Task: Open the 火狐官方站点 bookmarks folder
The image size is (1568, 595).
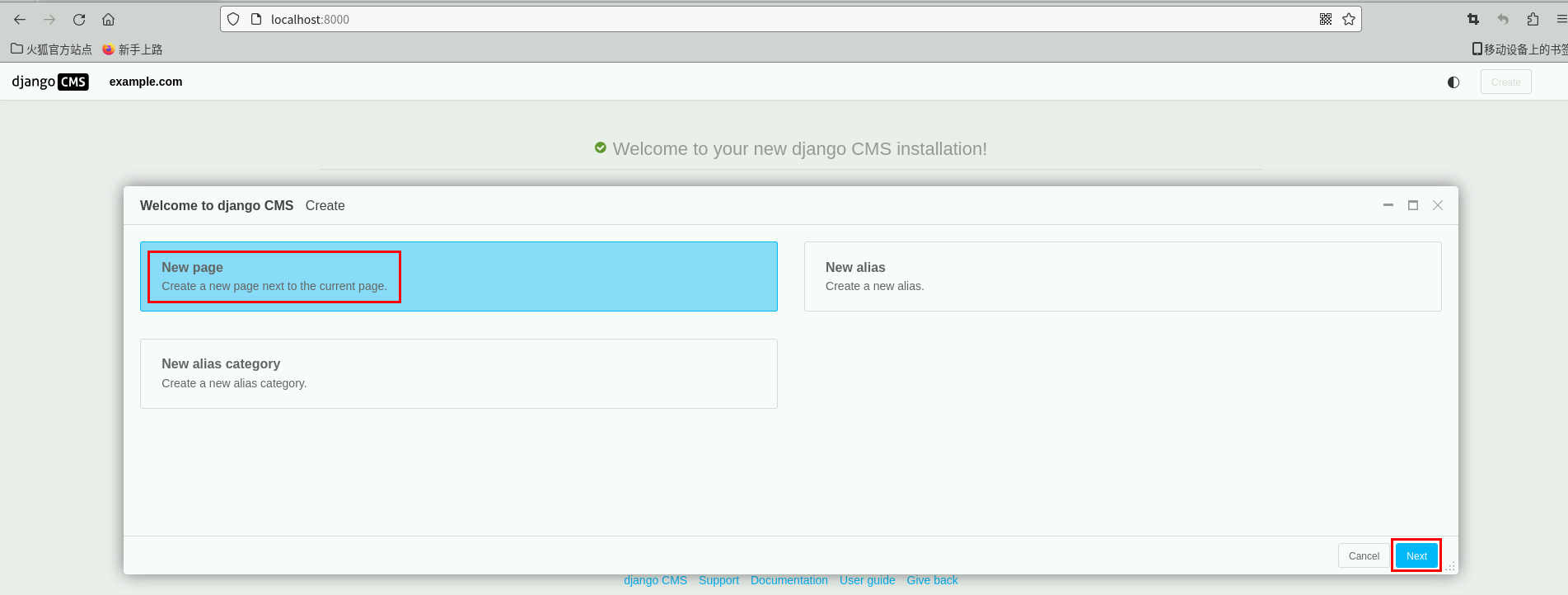Action: pos(51,49)
